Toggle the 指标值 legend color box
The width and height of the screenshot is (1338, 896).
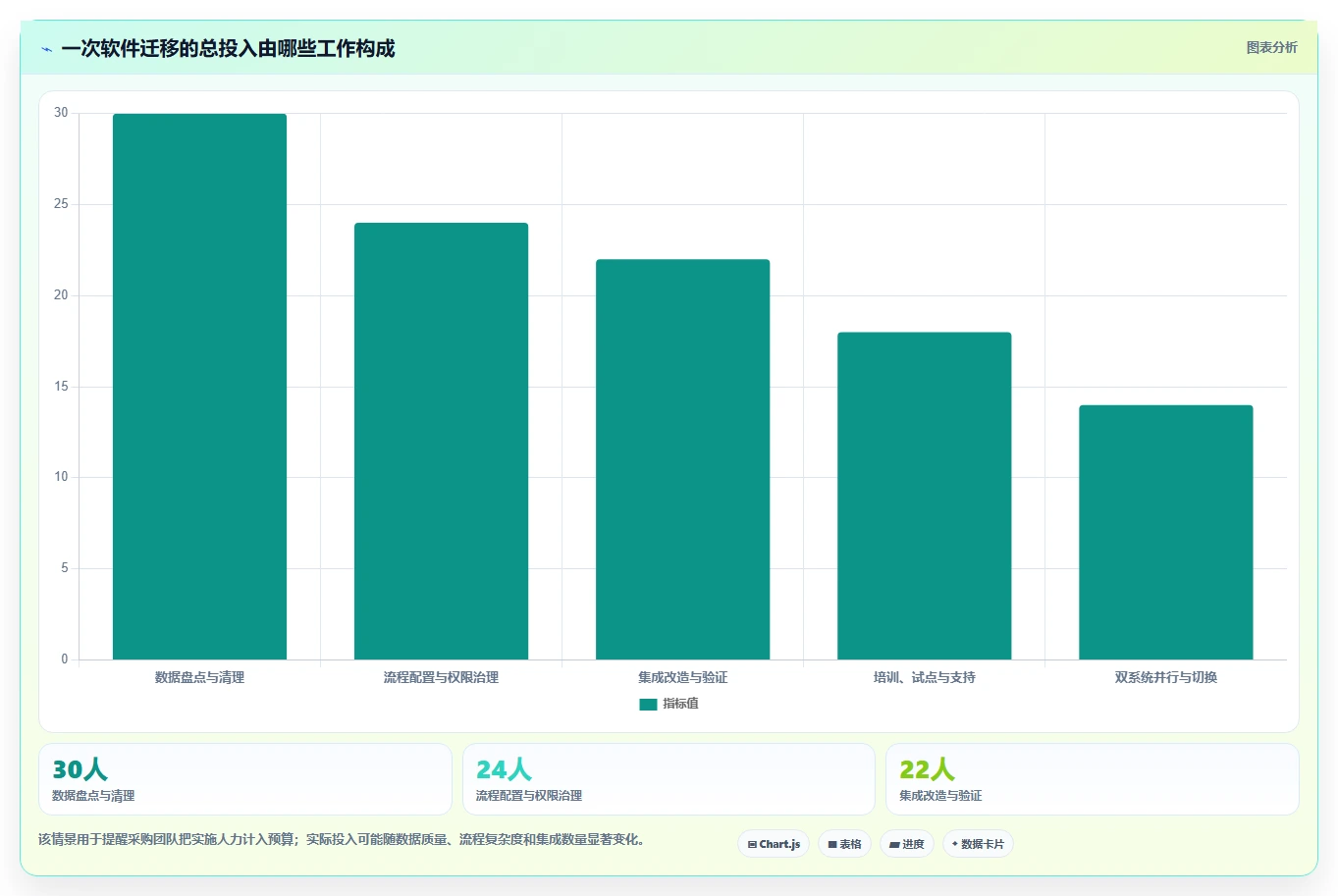click(x=648, y=704)
